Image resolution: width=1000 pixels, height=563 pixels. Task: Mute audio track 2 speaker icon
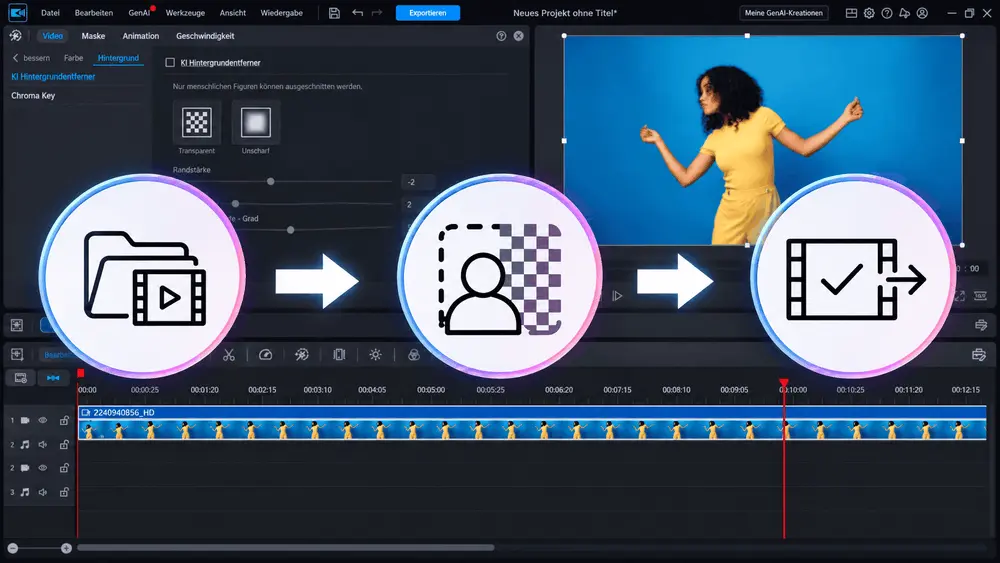pyautogui.click(x=43, y=444)
